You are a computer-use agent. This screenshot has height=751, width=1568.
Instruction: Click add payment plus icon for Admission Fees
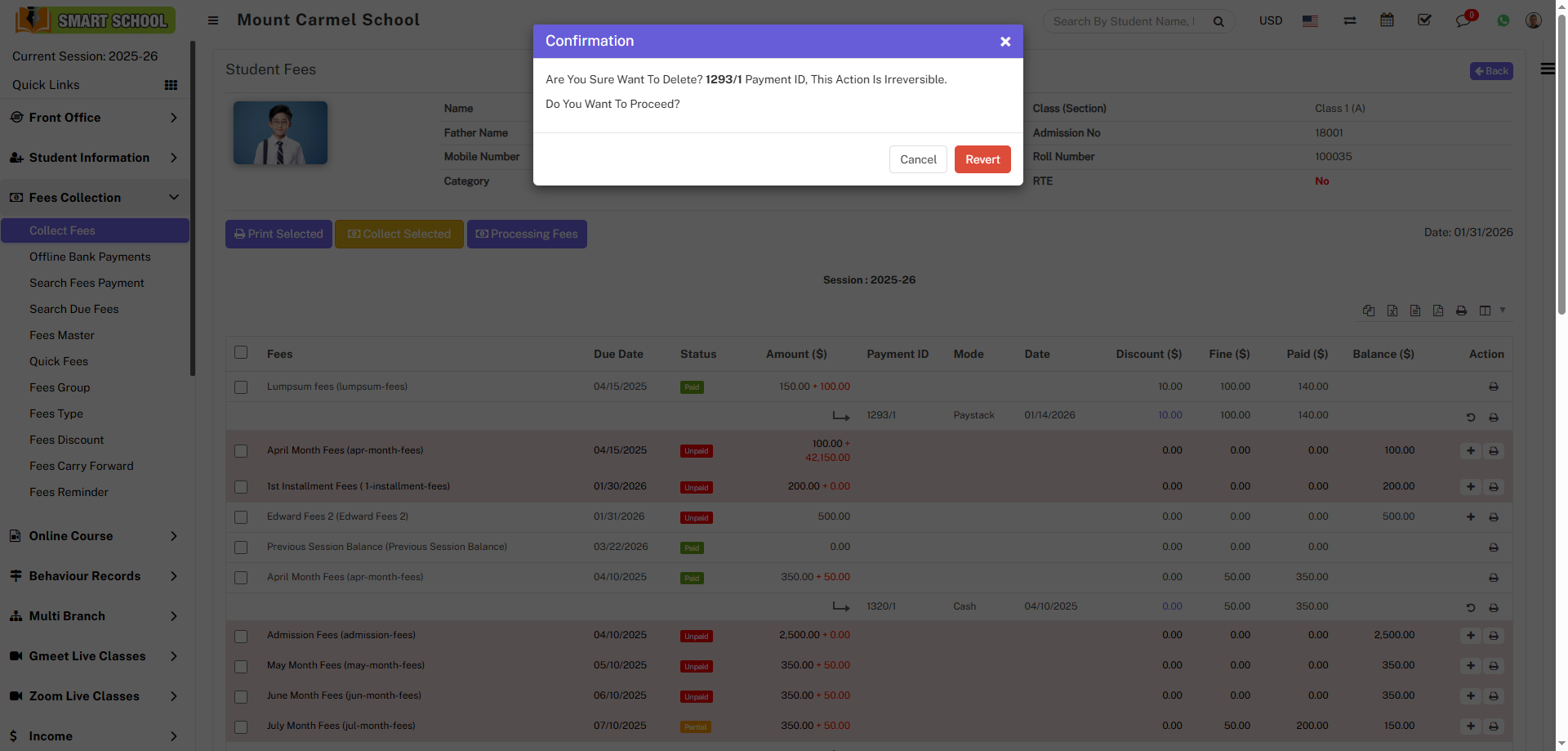pyautogui.click(x=1470, y=636)
